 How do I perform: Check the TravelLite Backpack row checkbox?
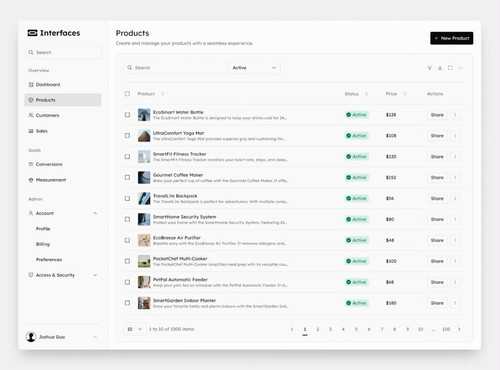127,198
